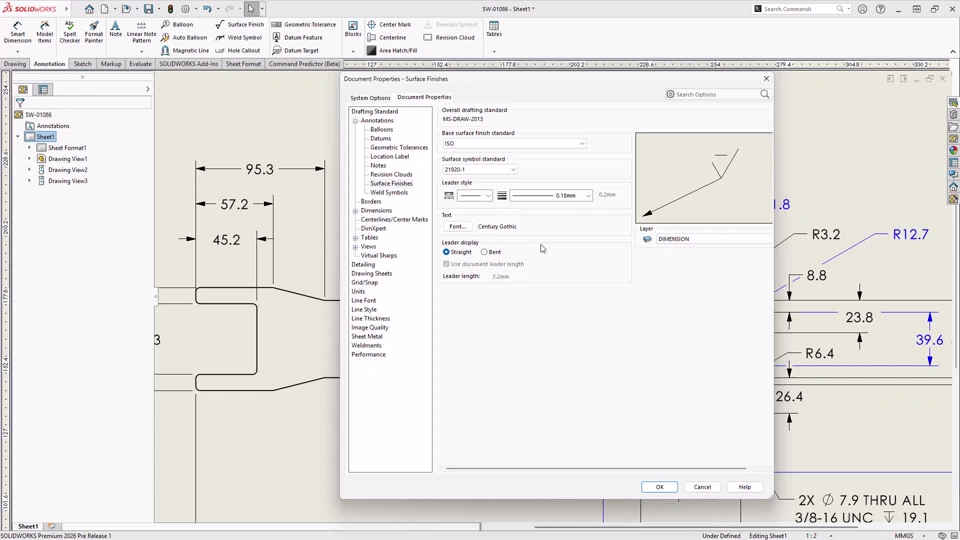Viewport: 960px width, 540px height.
Task: Toggle Use document leader length checkbox
Action: coord(447,264)
